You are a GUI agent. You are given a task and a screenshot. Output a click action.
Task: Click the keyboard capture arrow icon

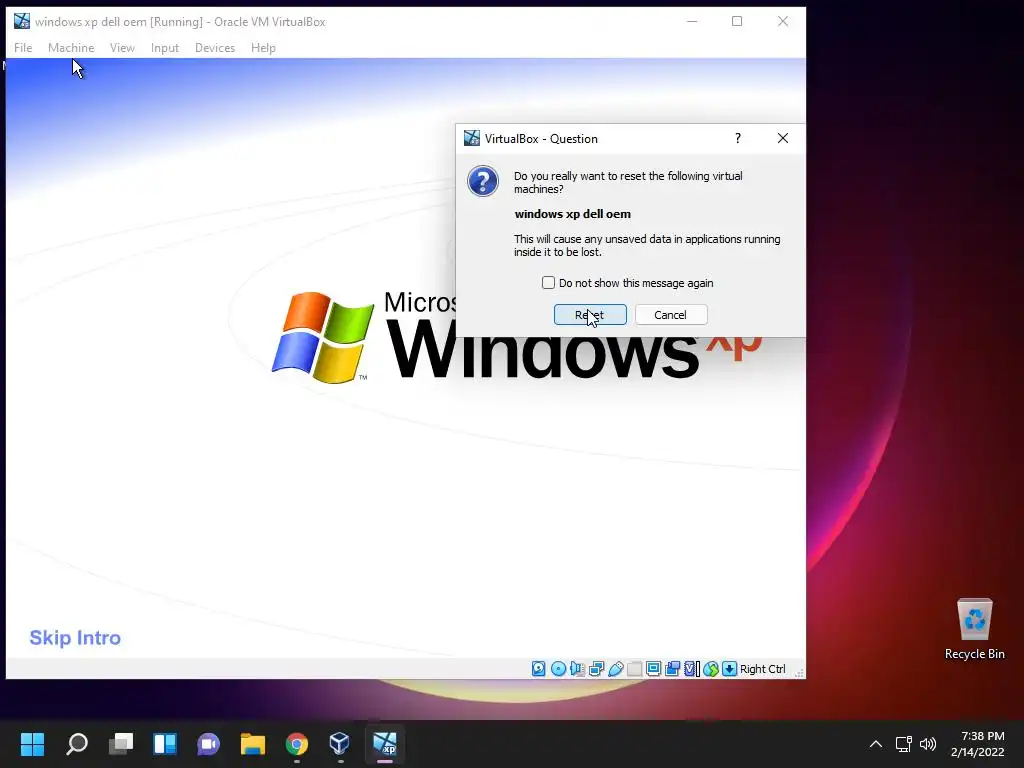tap(729, 669)
